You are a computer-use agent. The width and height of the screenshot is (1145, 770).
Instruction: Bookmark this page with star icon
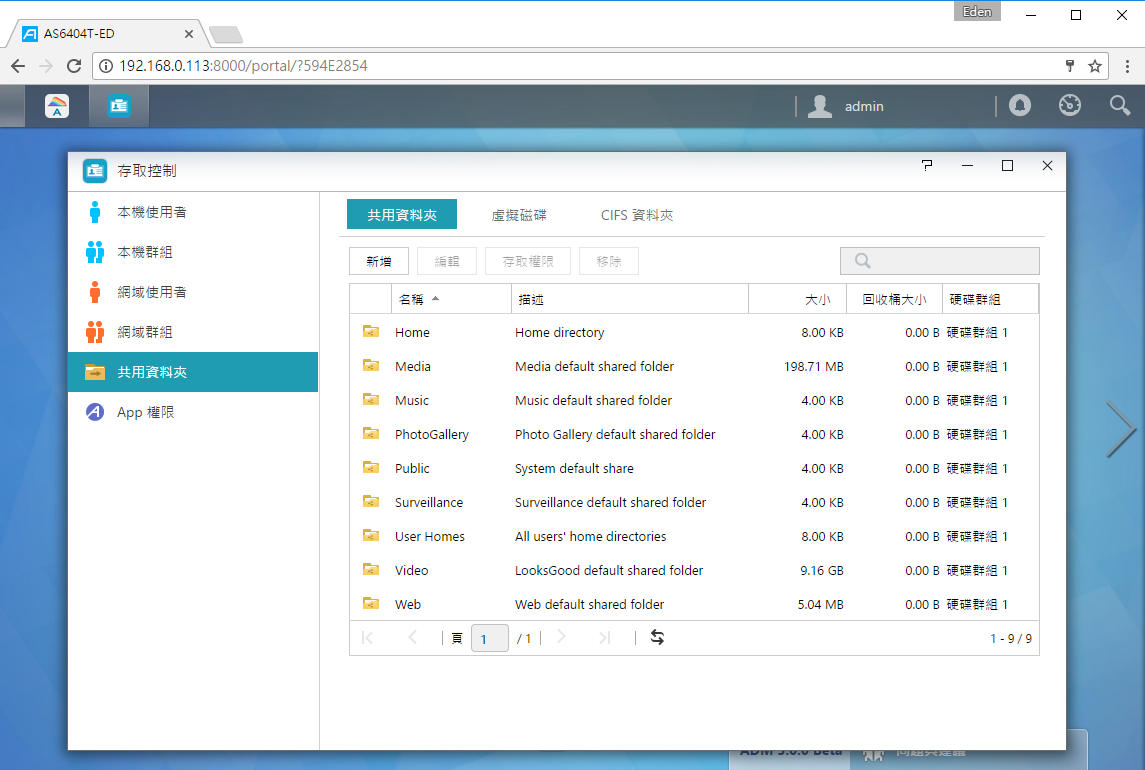click(1095, 66)
